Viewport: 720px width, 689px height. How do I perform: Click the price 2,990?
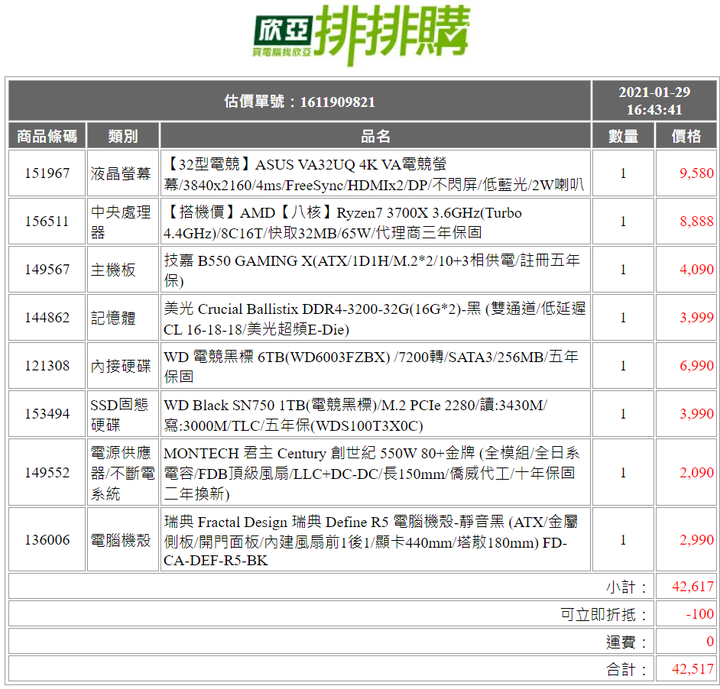coord(697,540)
